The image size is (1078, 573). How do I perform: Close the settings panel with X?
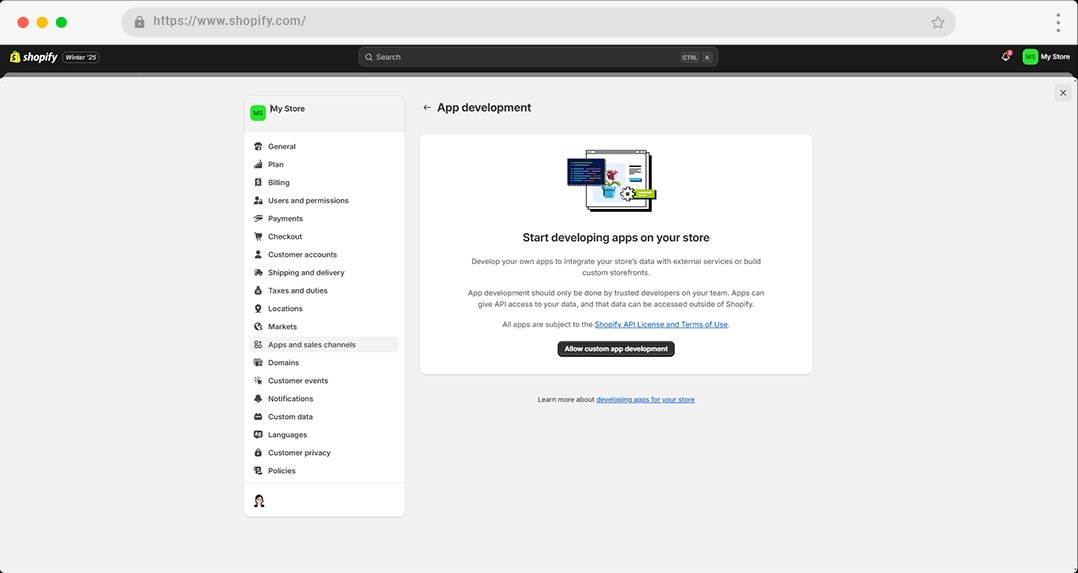point(1063,93)
